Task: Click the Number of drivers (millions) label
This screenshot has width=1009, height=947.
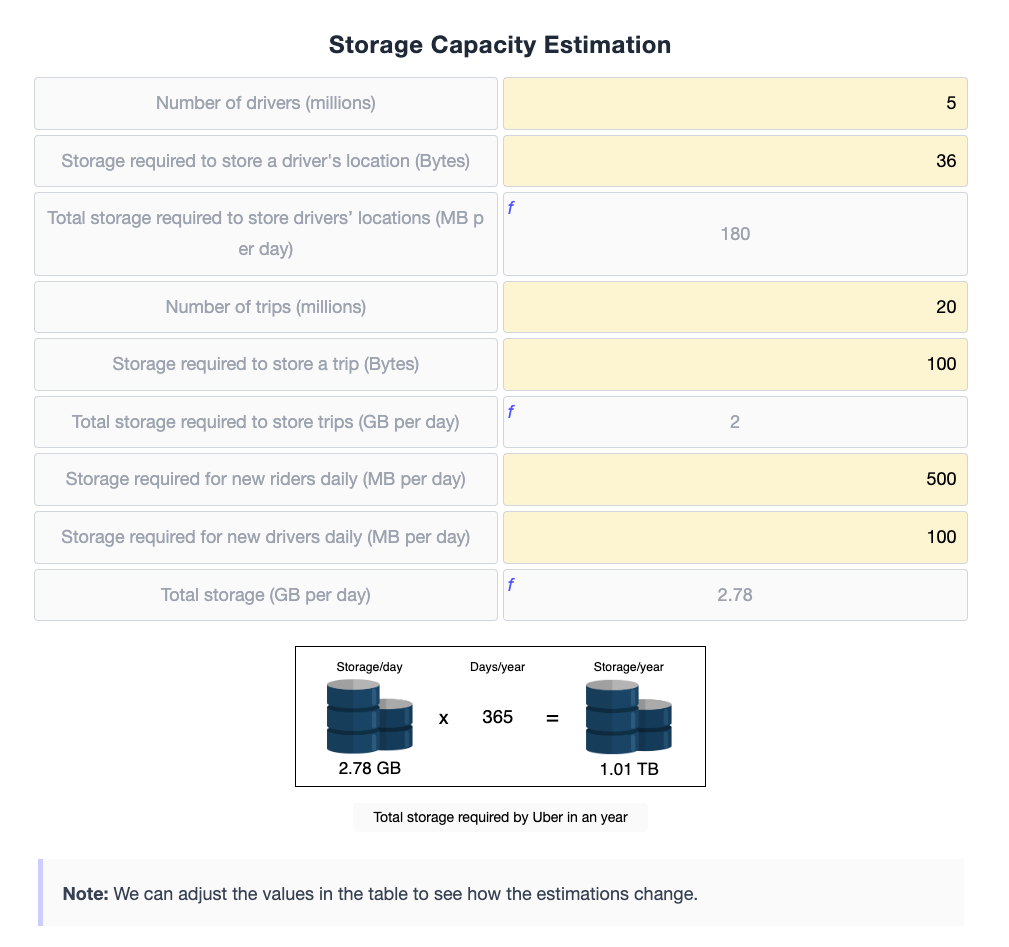Action: tap(266, 103)
